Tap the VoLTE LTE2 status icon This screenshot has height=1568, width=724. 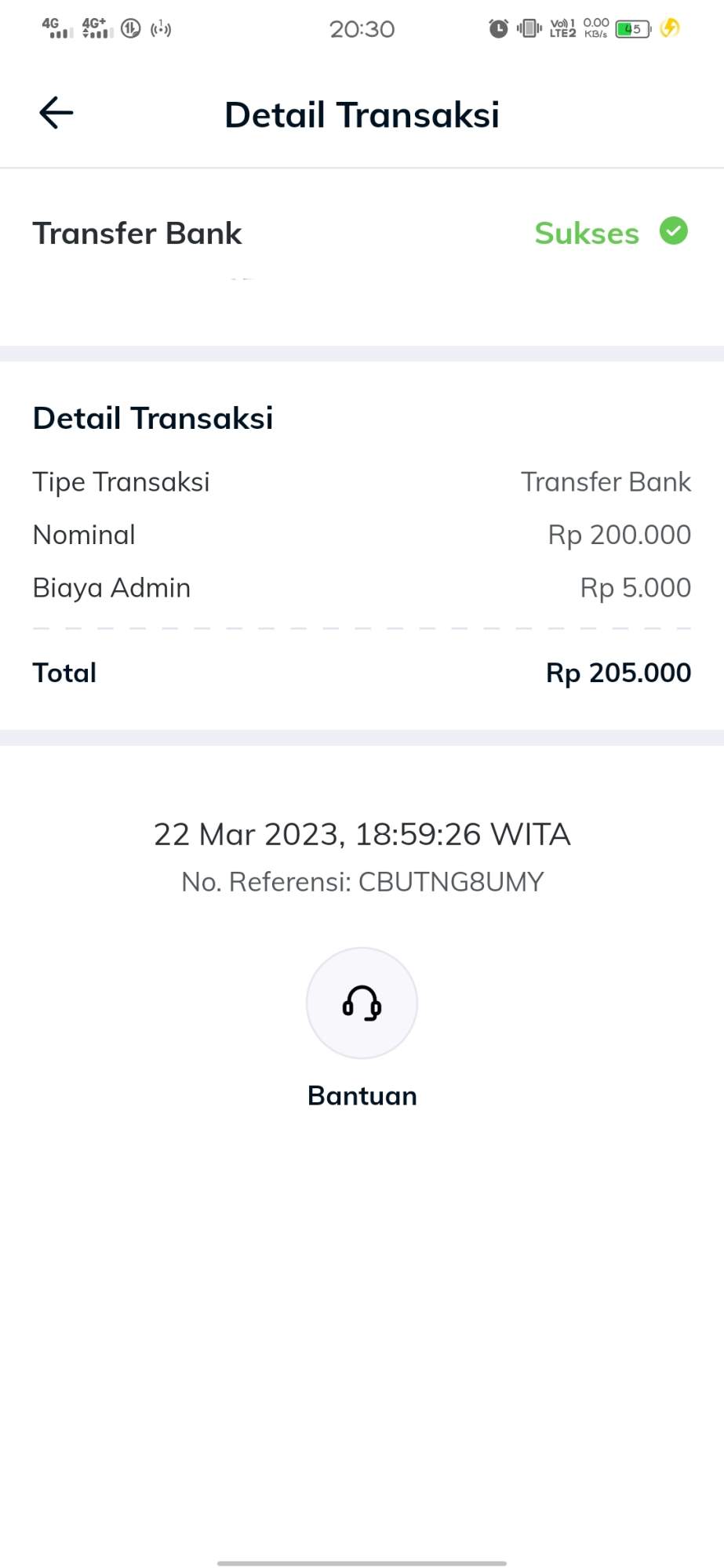tap(562, 29)
